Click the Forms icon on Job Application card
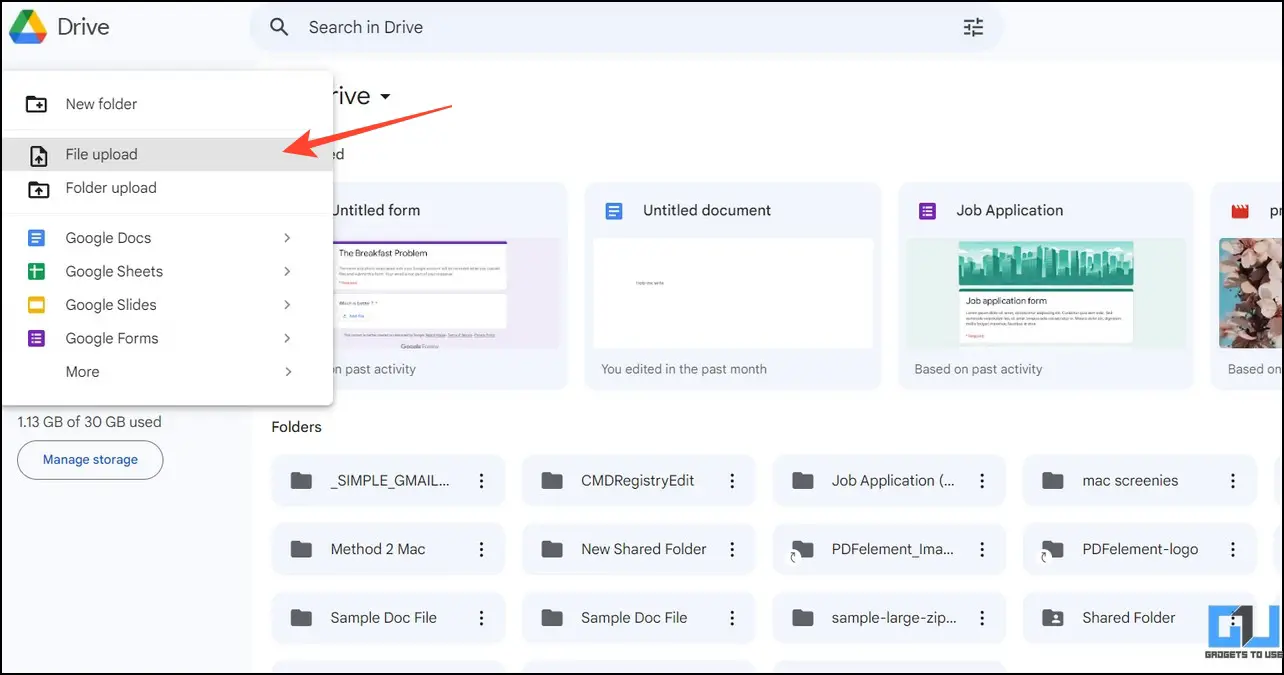Image resolution: width=1284 pixels, height=675 pixels. (x=927, y=211)
